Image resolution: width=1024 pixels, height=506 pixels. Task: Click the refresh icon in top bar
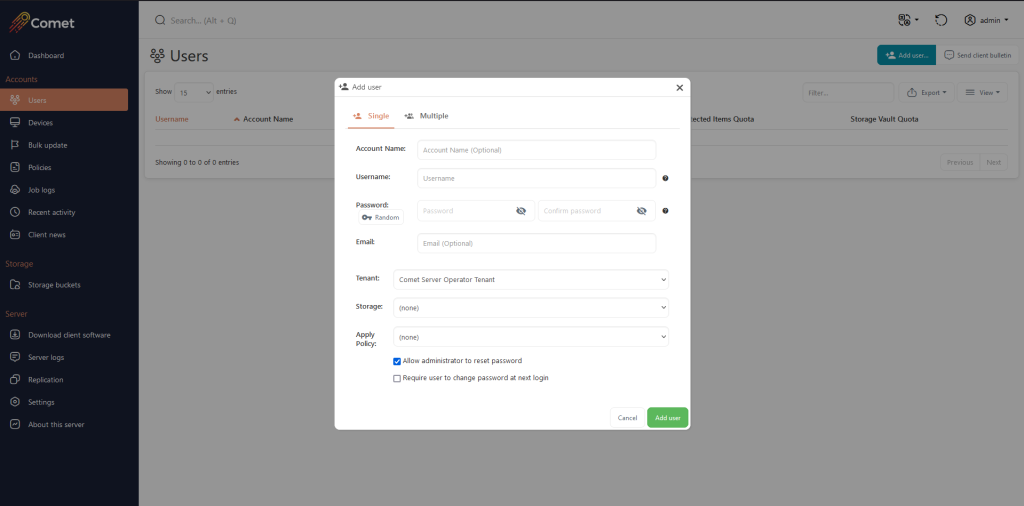coord(941,20)
